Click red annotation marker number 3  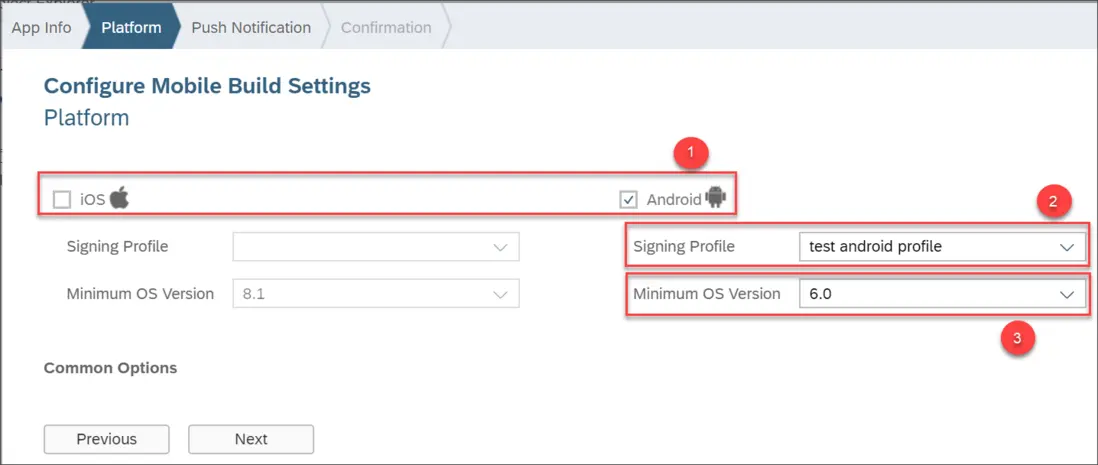click(1017, 338)
